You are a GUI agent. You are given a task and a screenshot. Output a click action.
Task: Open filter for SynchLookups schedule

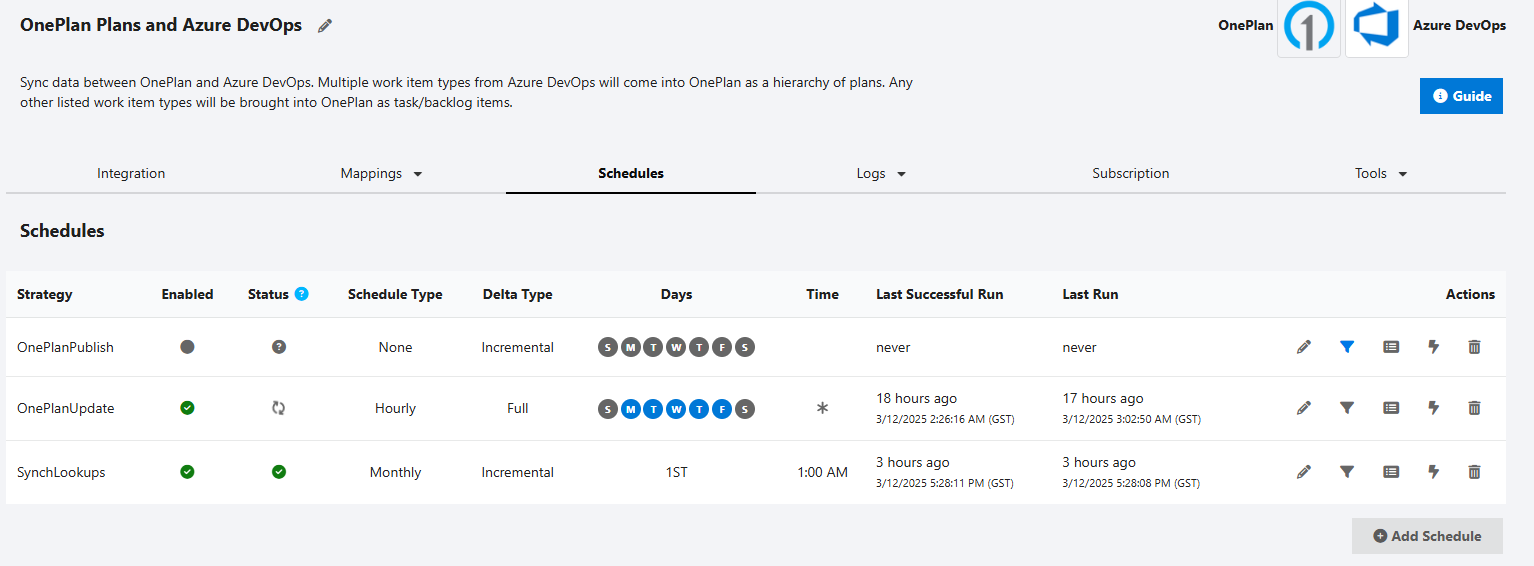tap(1347, 472)
